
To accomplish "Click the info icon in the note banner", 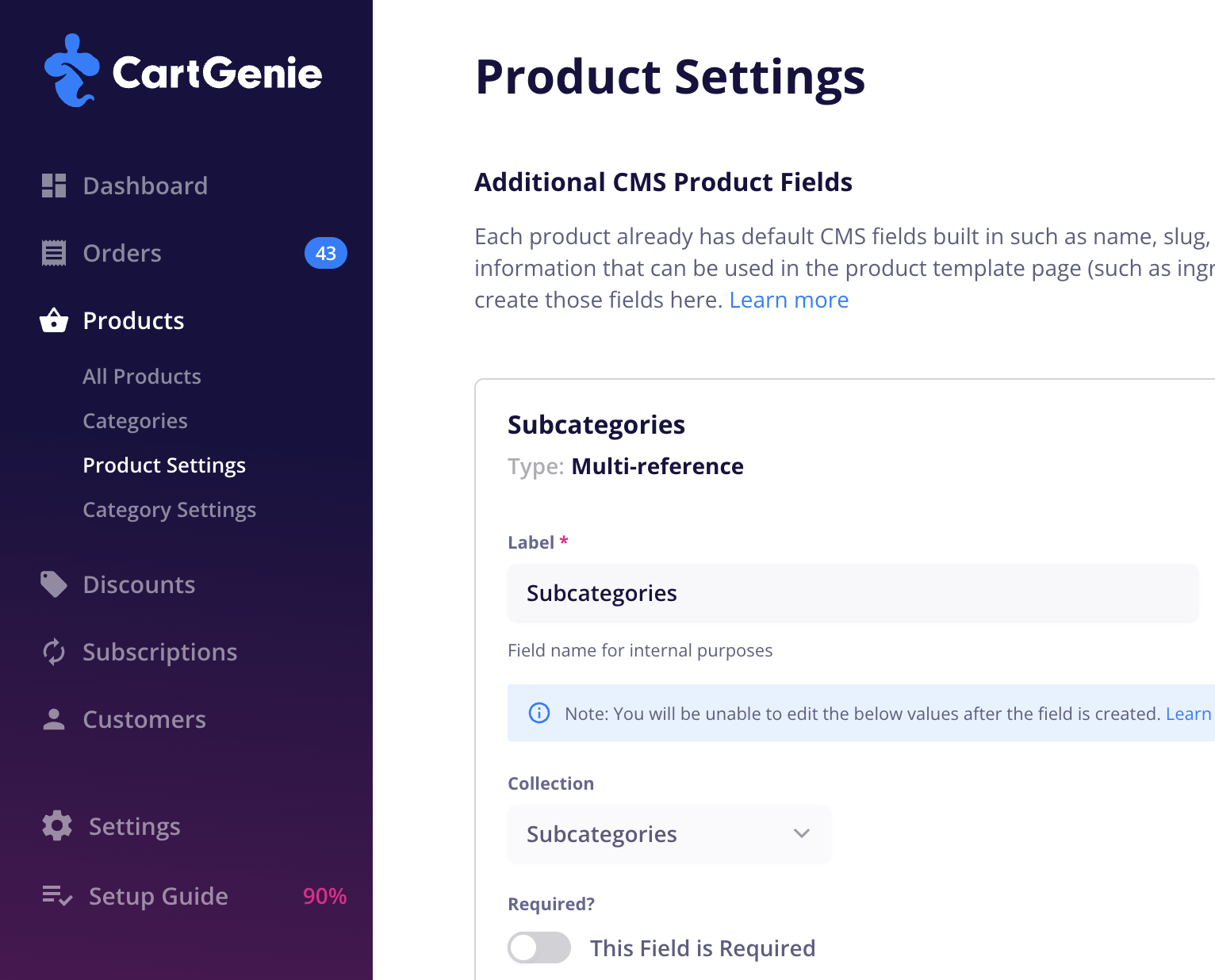I will [539, 713].
